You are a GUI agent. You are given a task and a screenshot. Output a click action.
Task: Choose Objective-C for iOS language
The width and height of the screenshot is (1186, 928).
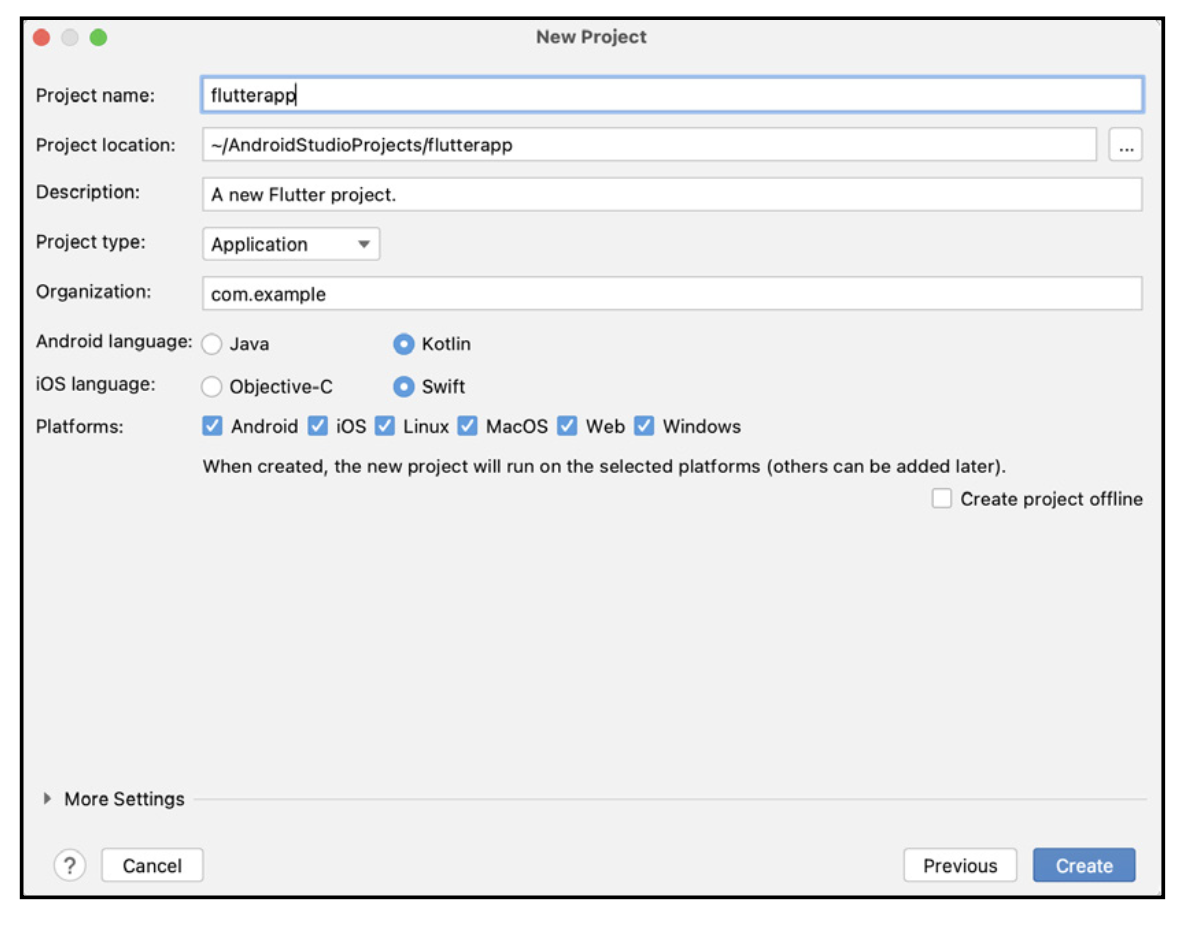coord(212,387)
